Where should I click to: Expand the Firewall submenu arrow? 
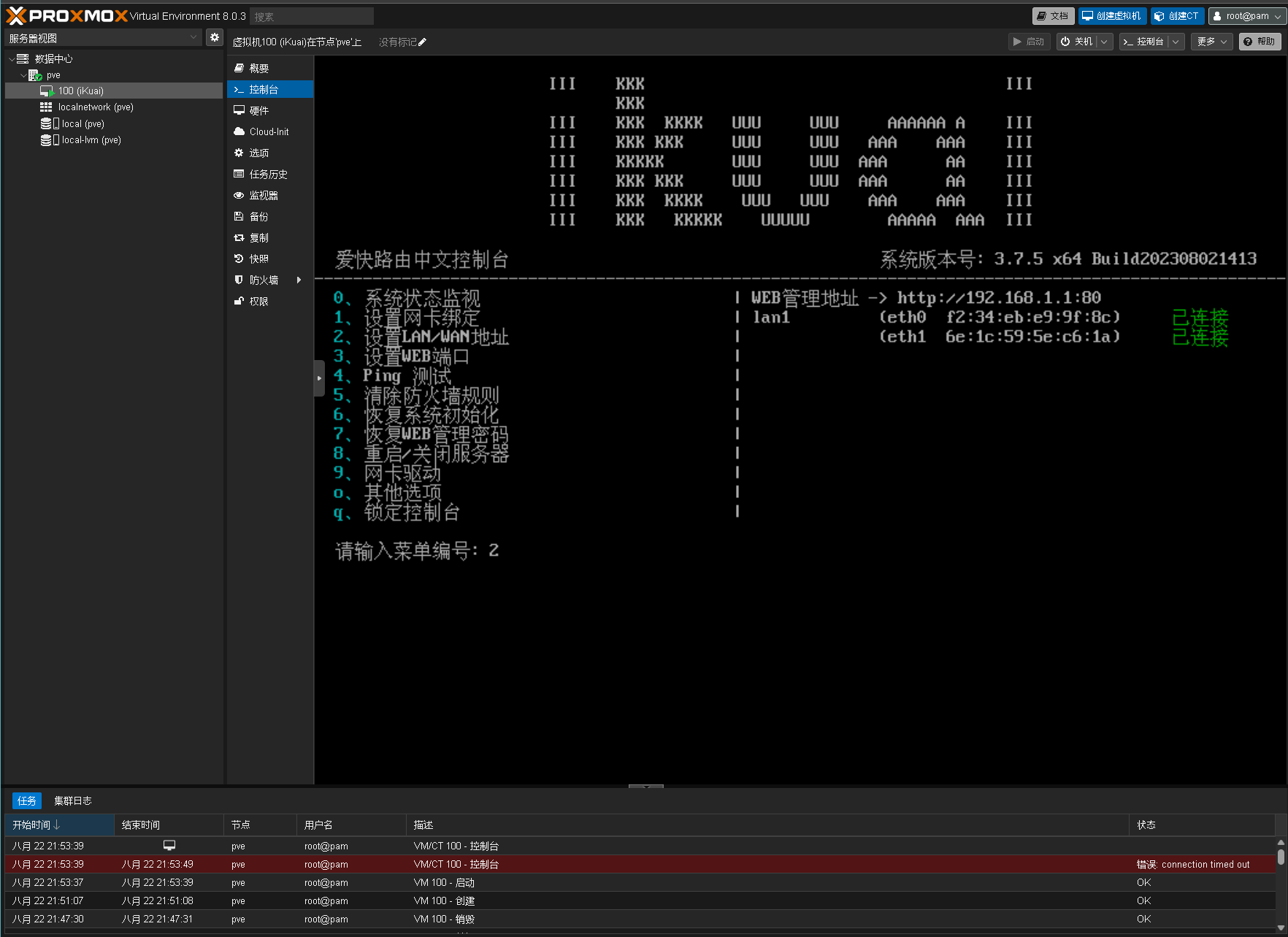tap(299, 280)
